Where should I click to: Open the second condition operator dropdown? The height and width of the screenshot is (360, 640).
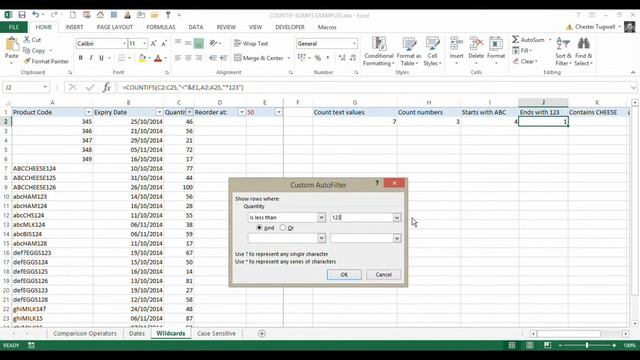321,238
